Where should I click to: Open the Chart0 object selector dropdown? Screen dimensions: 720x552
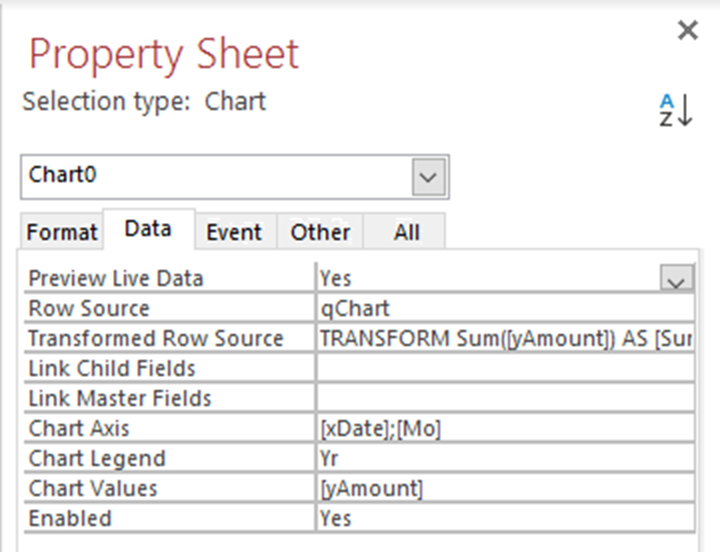click(x=429, y=177)
